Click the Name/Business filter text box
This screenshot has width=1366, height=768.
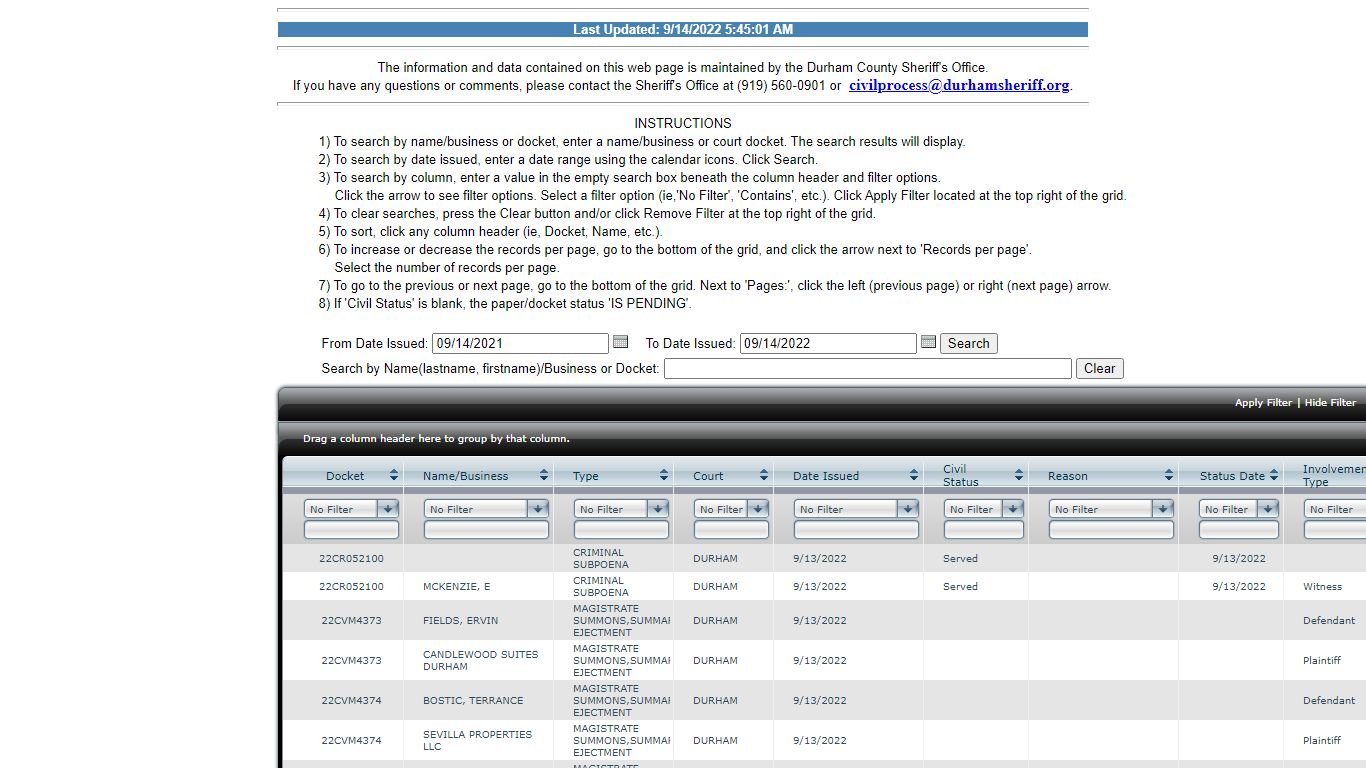(486, 530)
